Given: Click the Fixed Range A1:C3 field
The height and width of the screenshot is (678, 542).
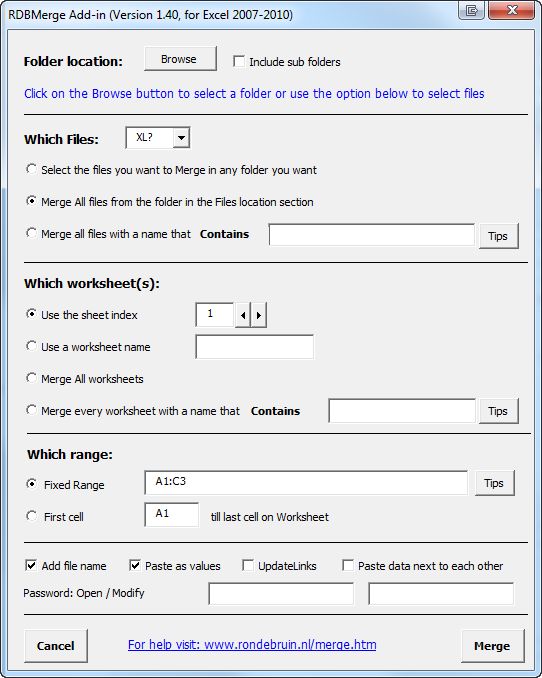Looking at the screenshot, I should click(x=306, y=483).
